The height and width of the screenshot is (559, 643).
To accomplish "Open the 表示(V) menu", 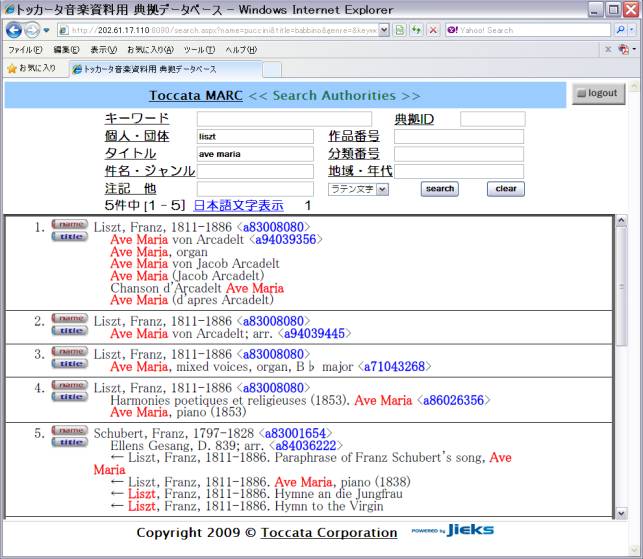I will point(103,50).
